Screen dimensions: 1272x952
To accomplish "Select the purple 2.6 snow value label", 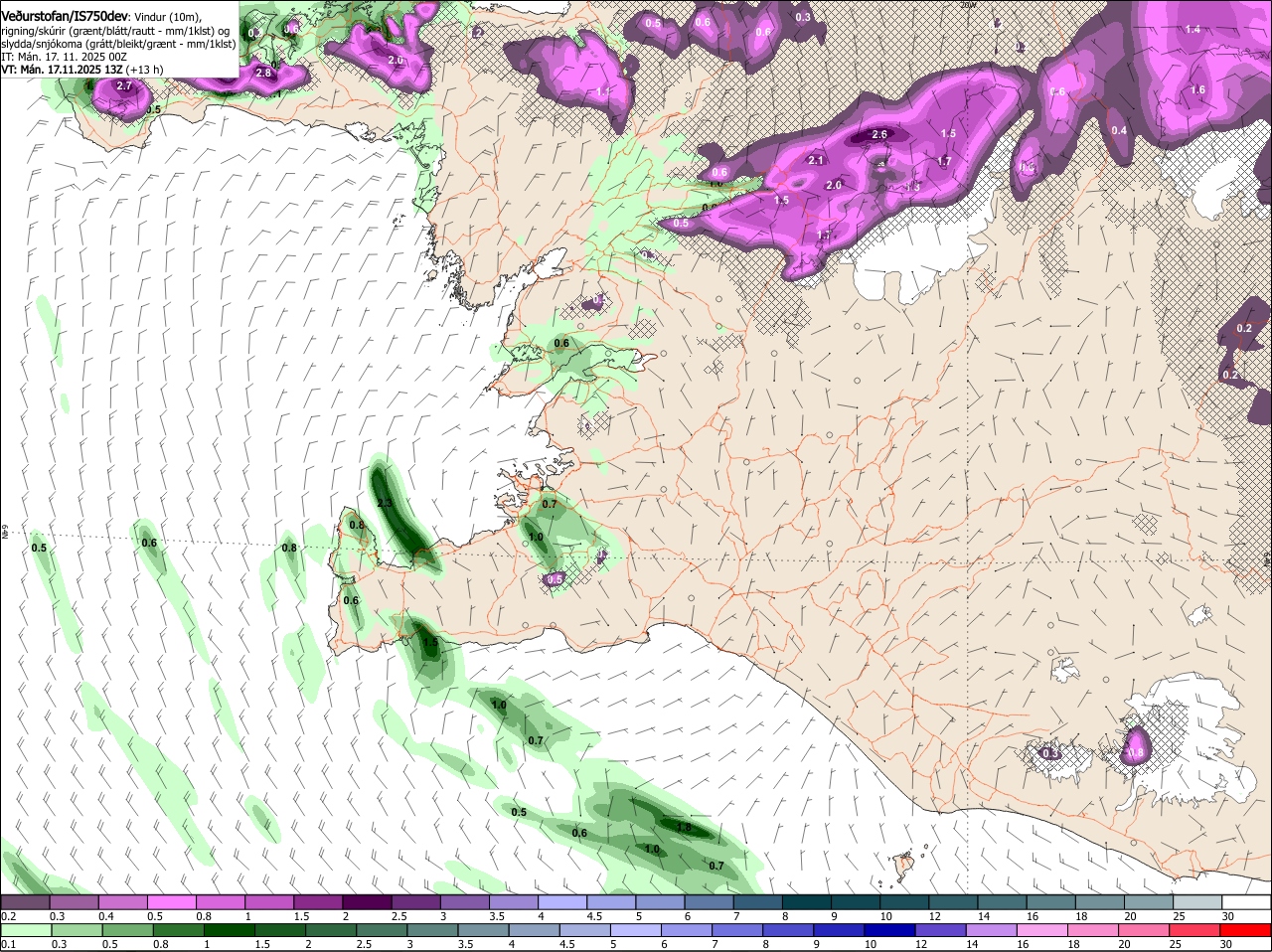I will tap(879, 134).
